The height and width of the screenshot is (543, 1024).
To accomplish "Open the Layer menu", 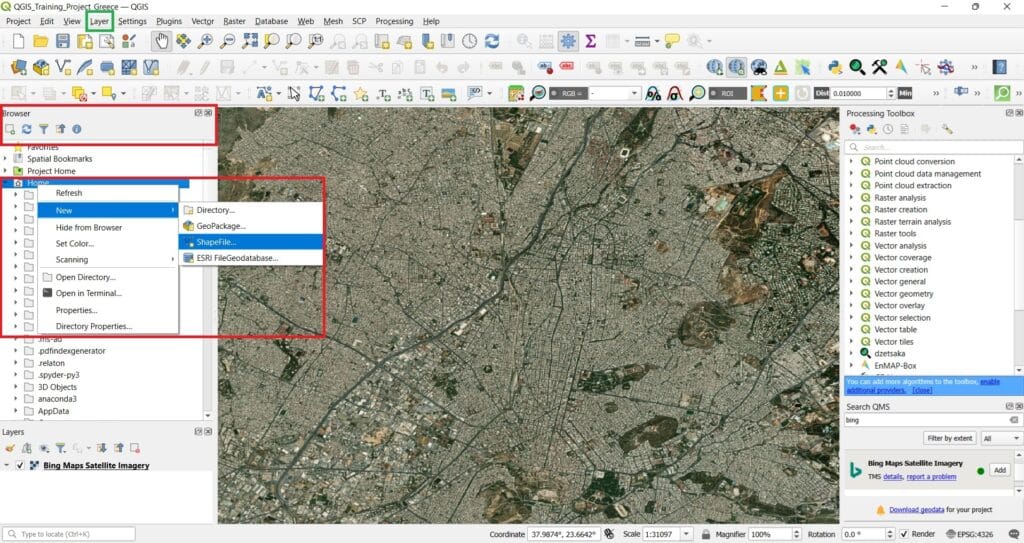I will 99,21.
